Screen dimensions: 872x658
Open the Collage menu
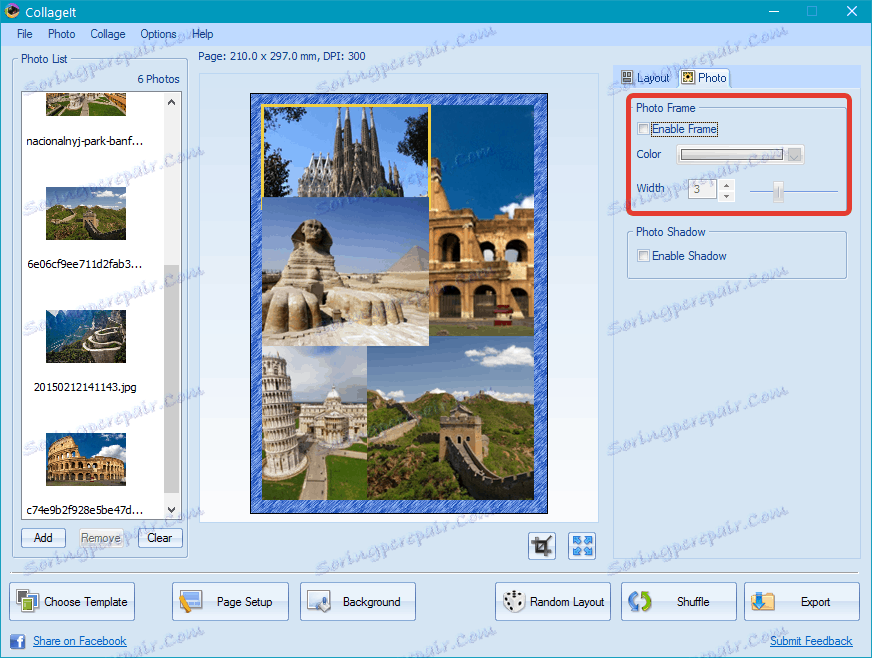108,34
